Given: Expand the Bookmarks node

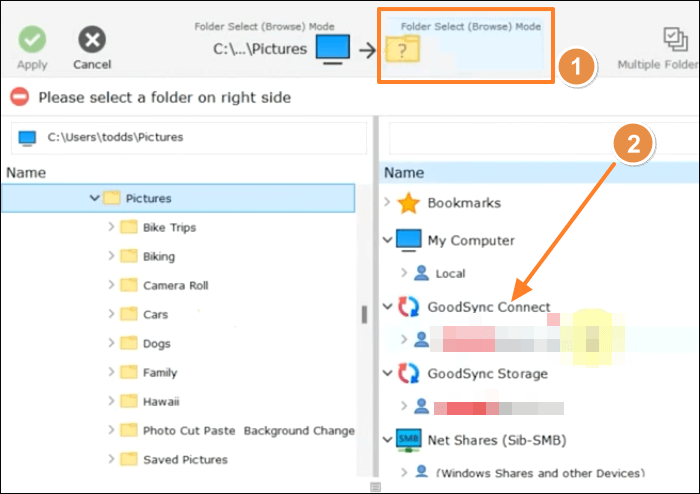Looking at the screenshot, I should pyautogui.click(x=388, y=203).
